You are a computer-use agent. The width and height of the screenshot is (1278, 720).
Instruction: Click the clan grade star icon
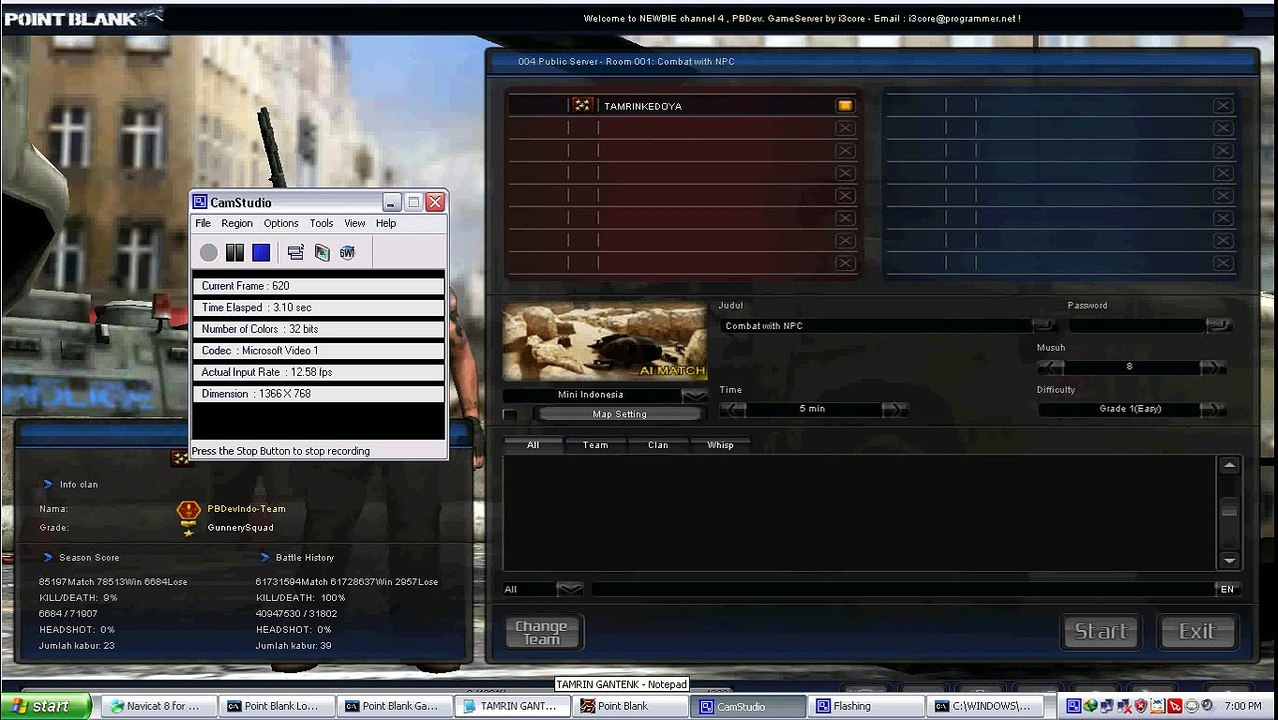(188, 529)
